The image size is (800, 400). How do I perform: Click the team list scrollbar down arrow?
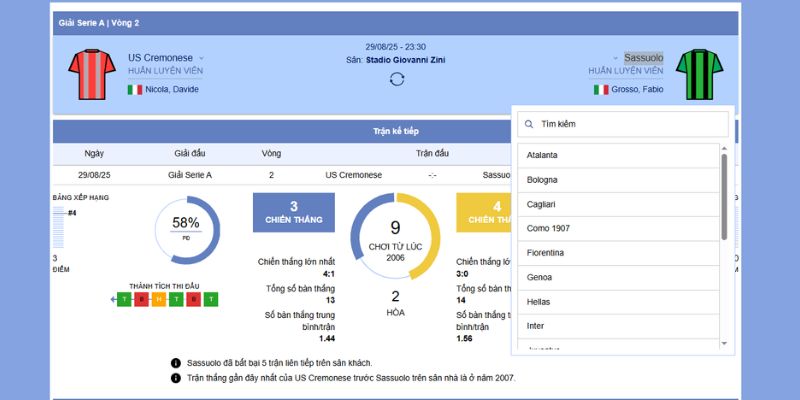pyautogui.click(x=725, y=343)
